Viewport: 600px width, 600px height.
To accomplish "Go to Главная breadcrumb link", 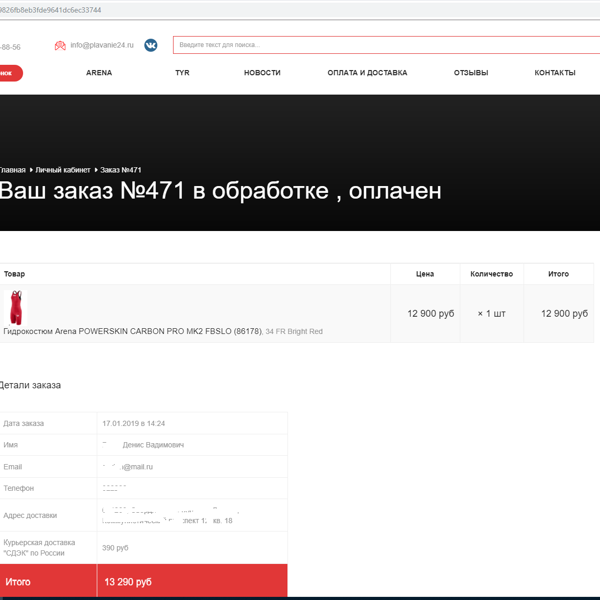I will point(13,170).
